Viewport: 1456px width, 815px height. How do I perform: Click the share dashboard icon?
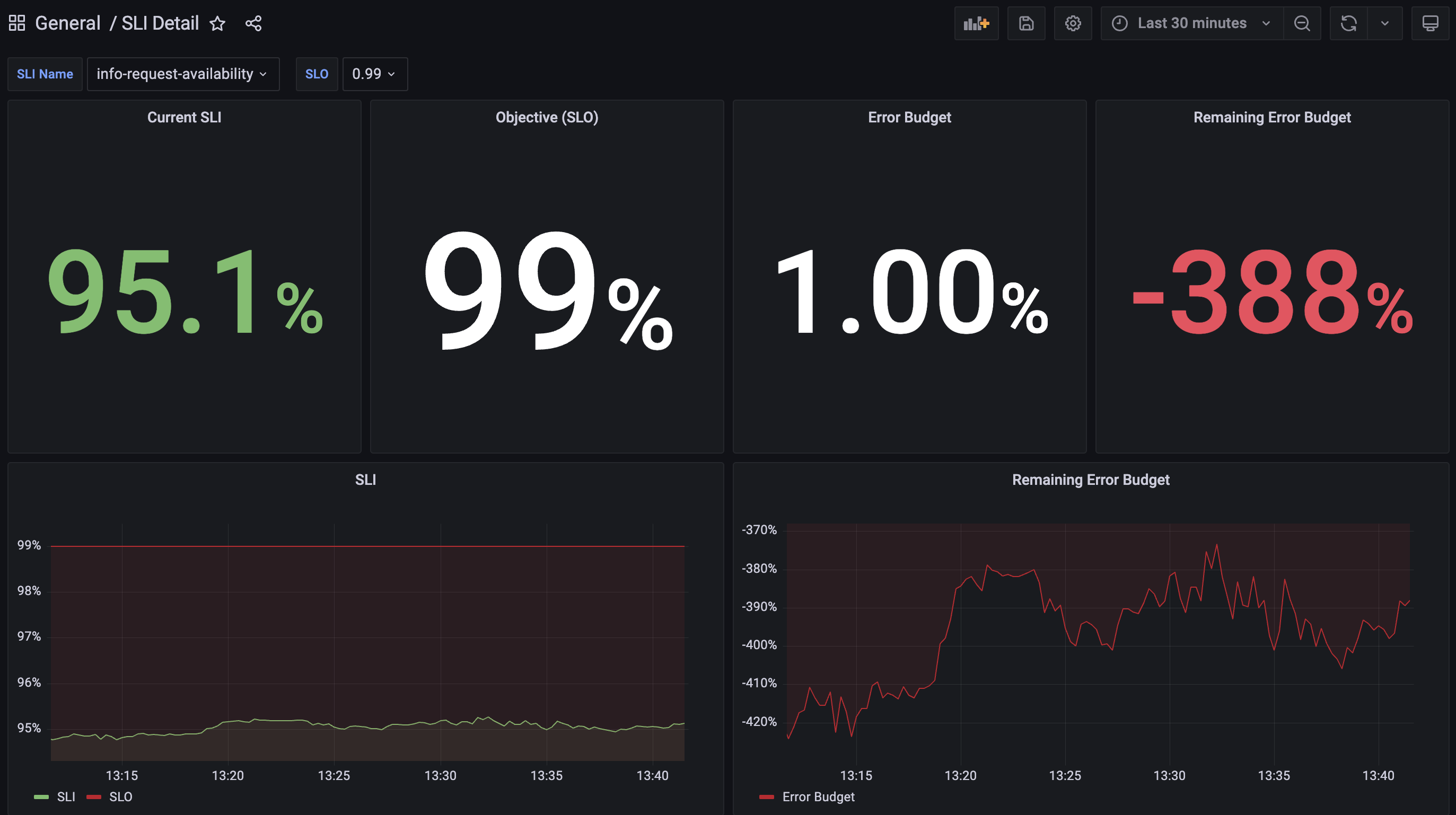point(253,24)
